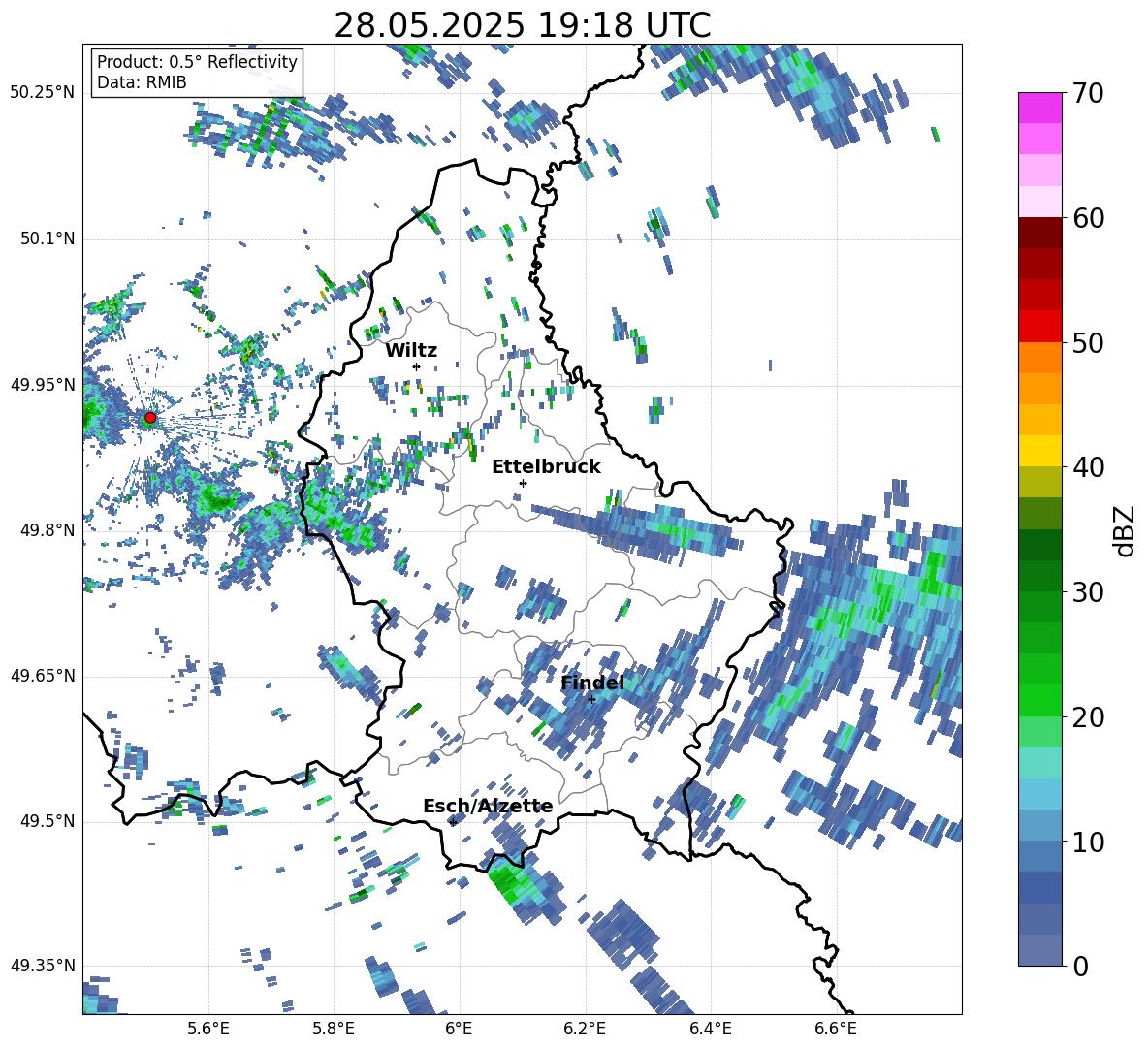1148x1048 pixels.
Task: Click the Ettelbruck location cross marker
Action: click(523, 483)
